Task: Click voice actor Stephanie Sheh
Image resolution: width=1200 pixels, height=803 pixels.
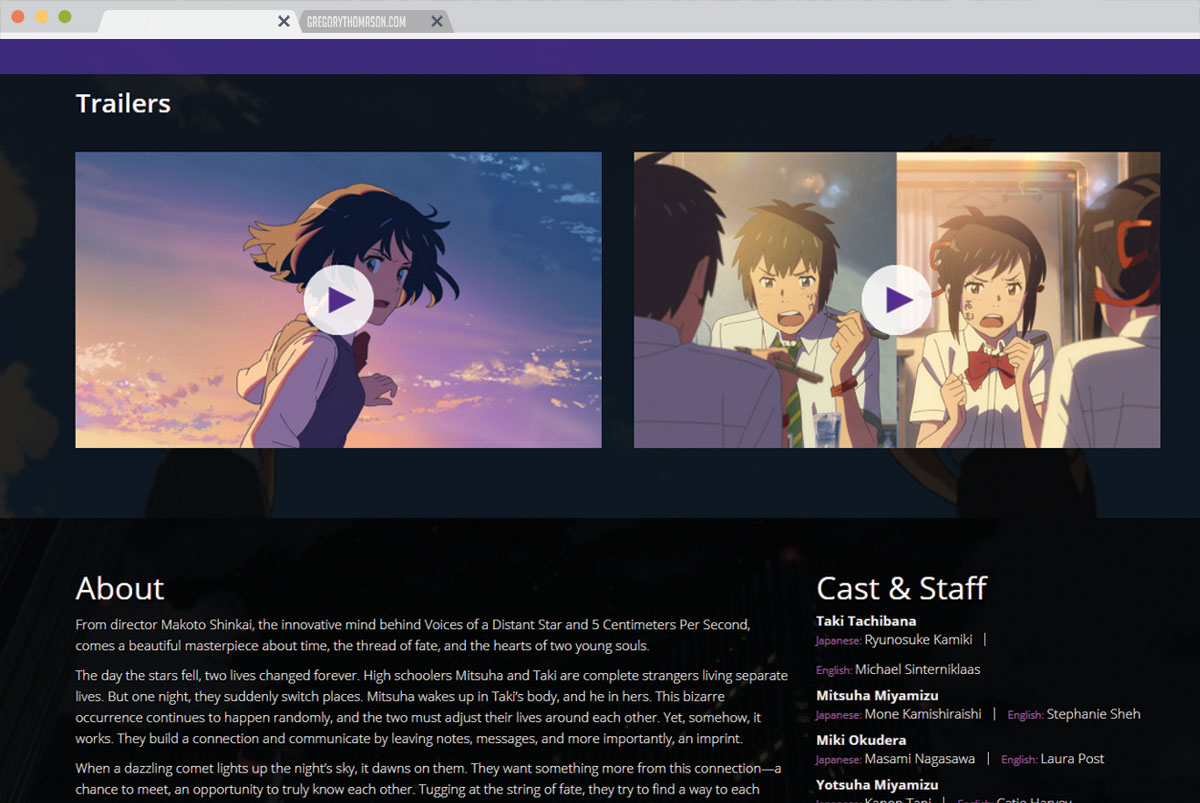Action: tap(1093, 714)
